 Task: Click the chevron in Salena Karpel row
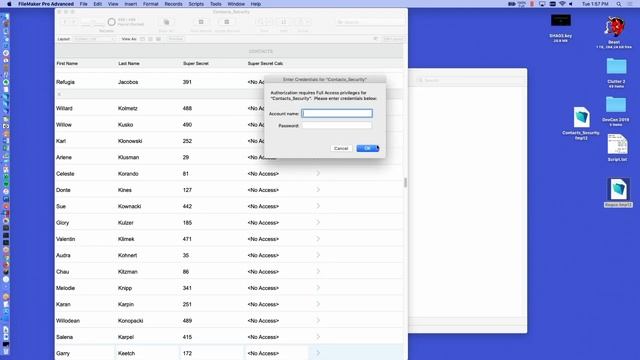[318, 337]
